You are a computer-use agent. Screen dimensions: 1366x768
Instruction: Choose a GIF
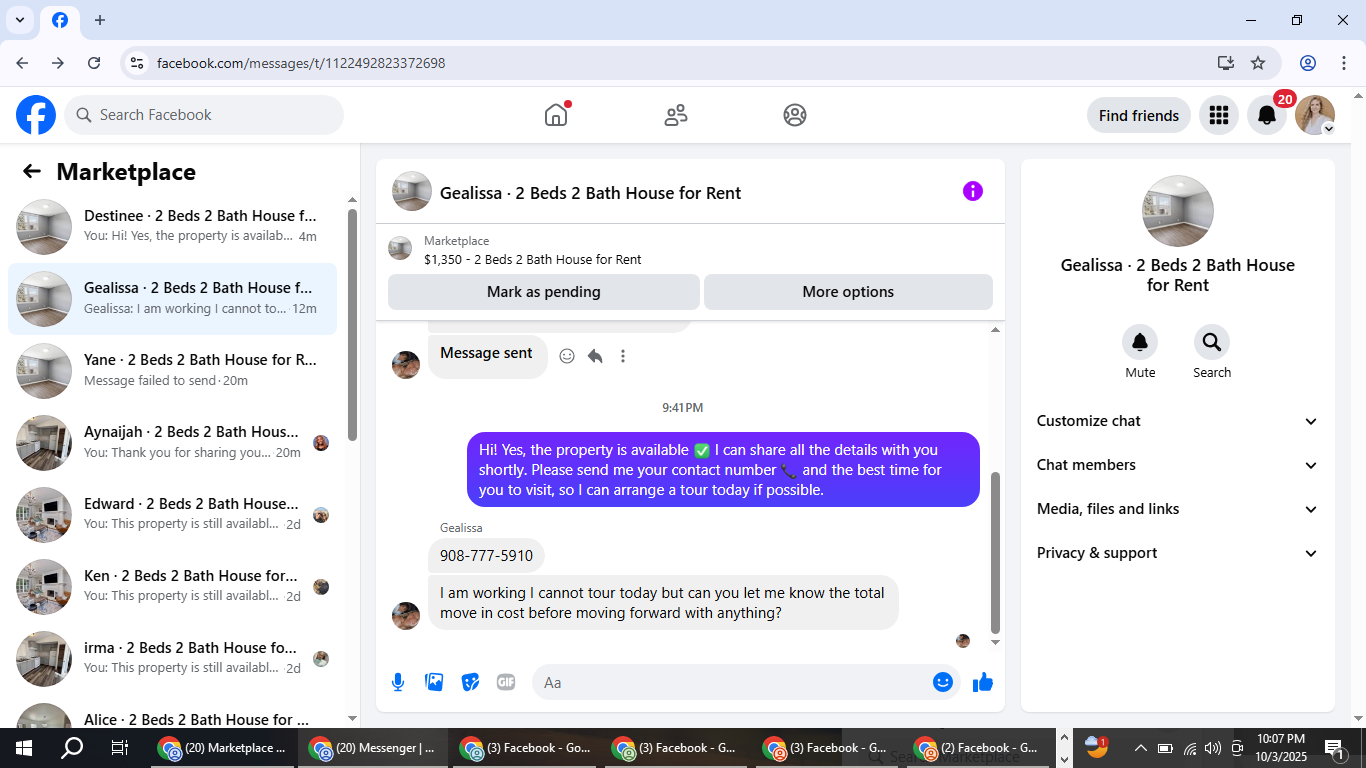(506, 682)
